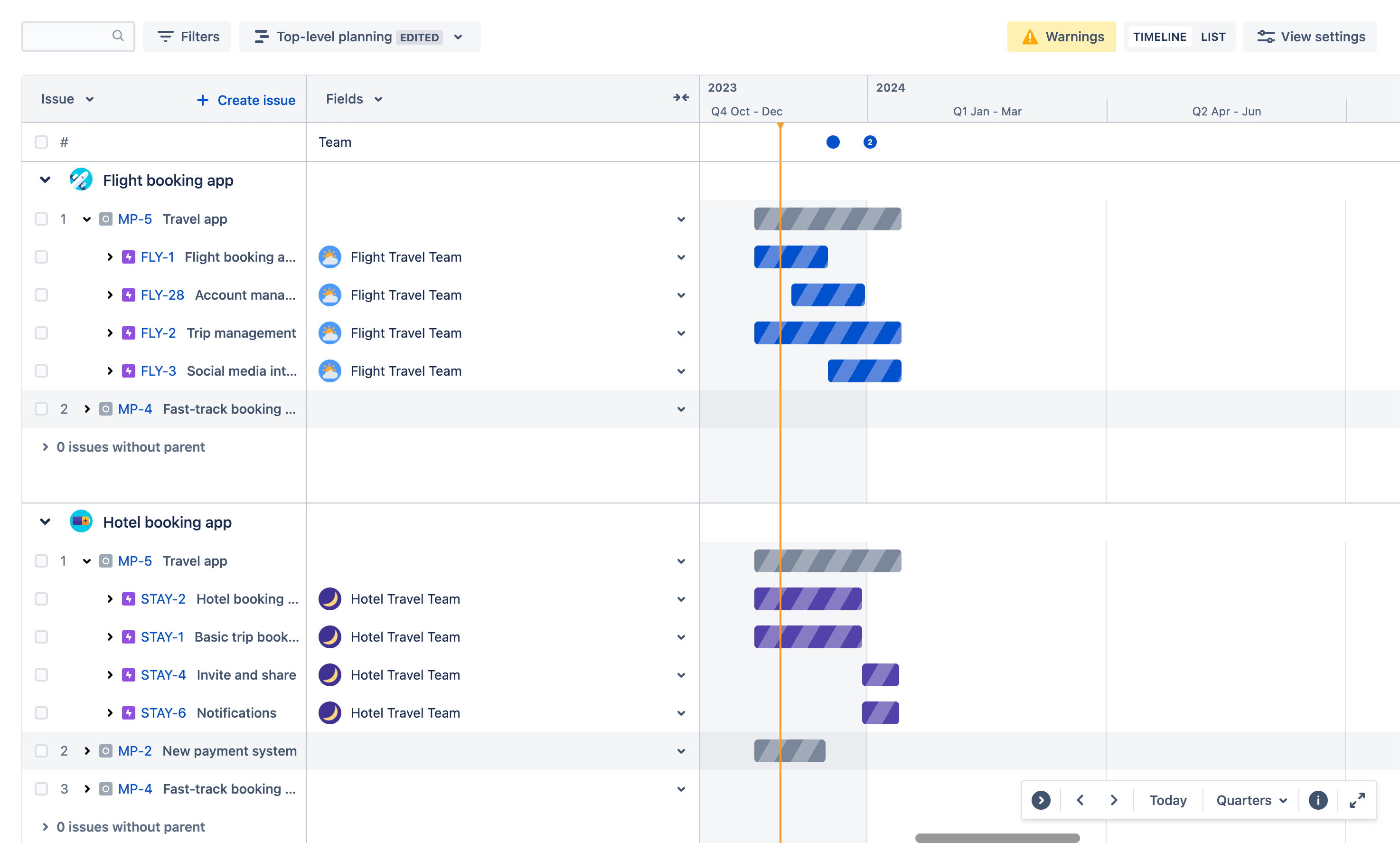This screenshot has width=1400, height=843.
Task: Click Create issue button
Action: (x=247, y=99)
